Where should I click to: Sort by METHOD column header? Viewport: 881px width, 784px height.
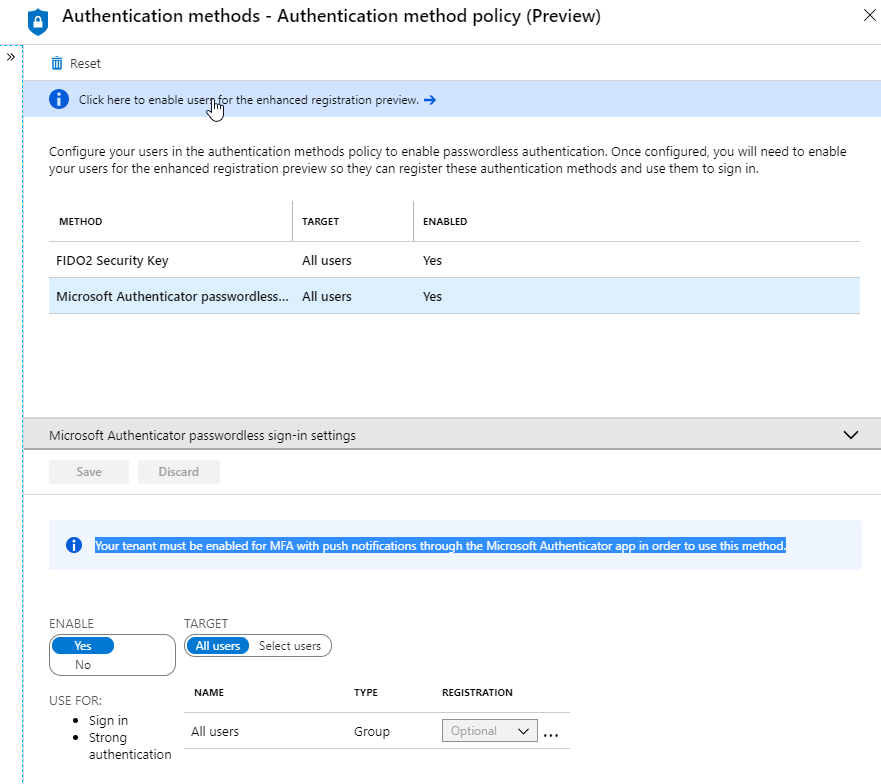[x=80, y=221]
